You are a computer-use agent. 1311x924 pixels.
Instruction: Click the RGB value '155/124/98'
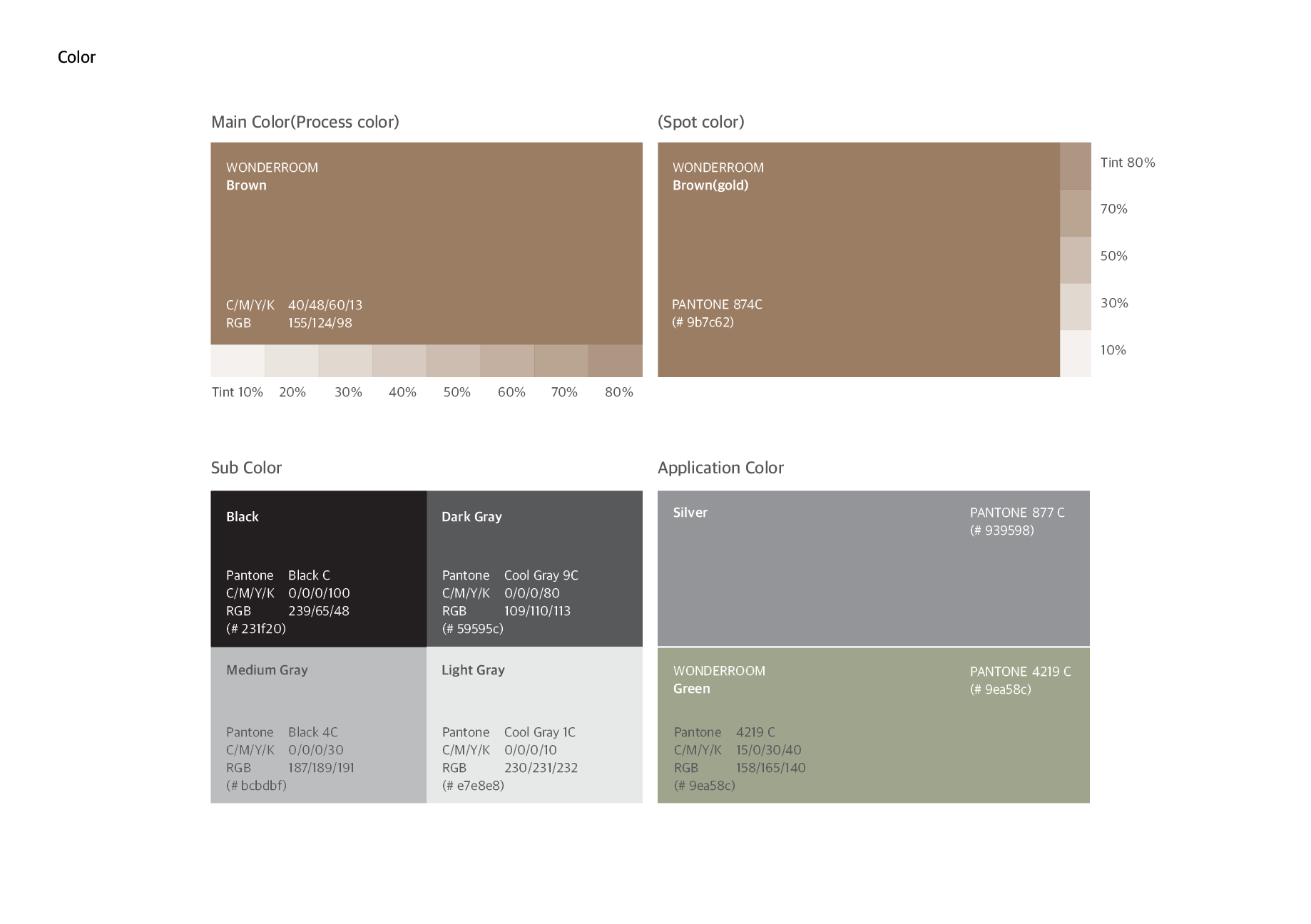tap(320, 323)
